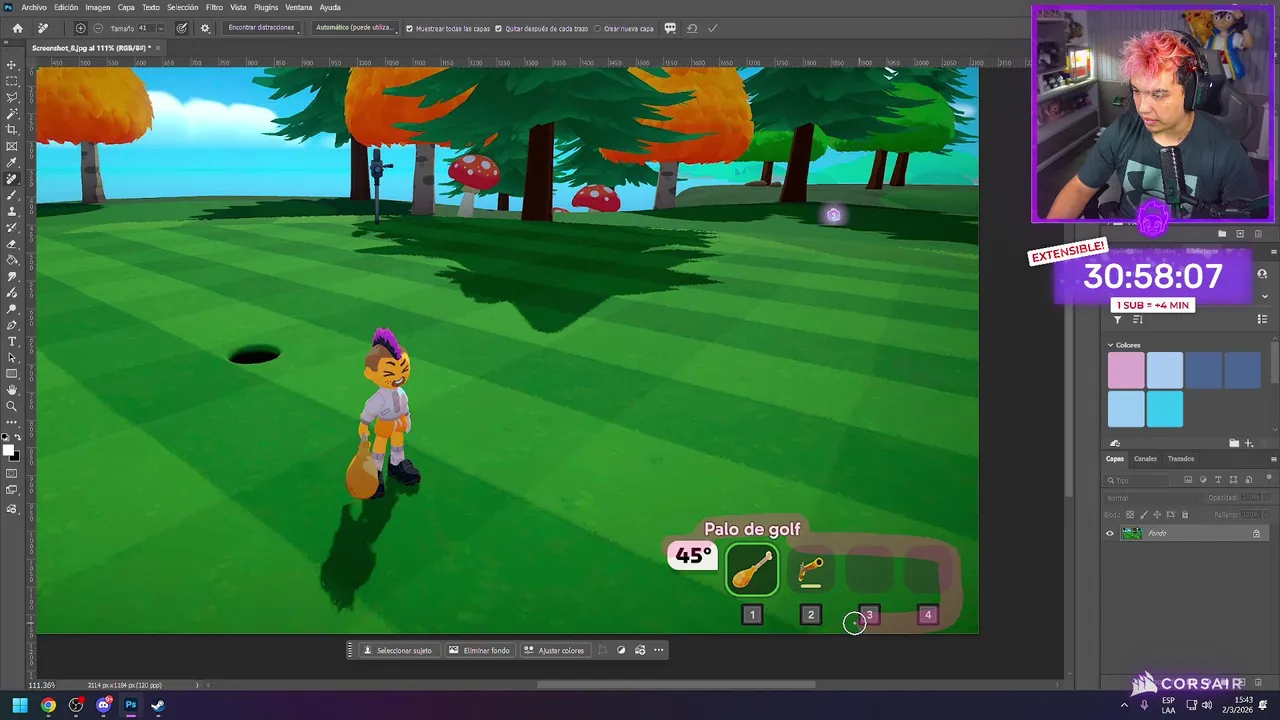The height and width of the screenshot is (720, 1280).
Task: Open the Filtro menu
Action: click(x=214, y=7)
